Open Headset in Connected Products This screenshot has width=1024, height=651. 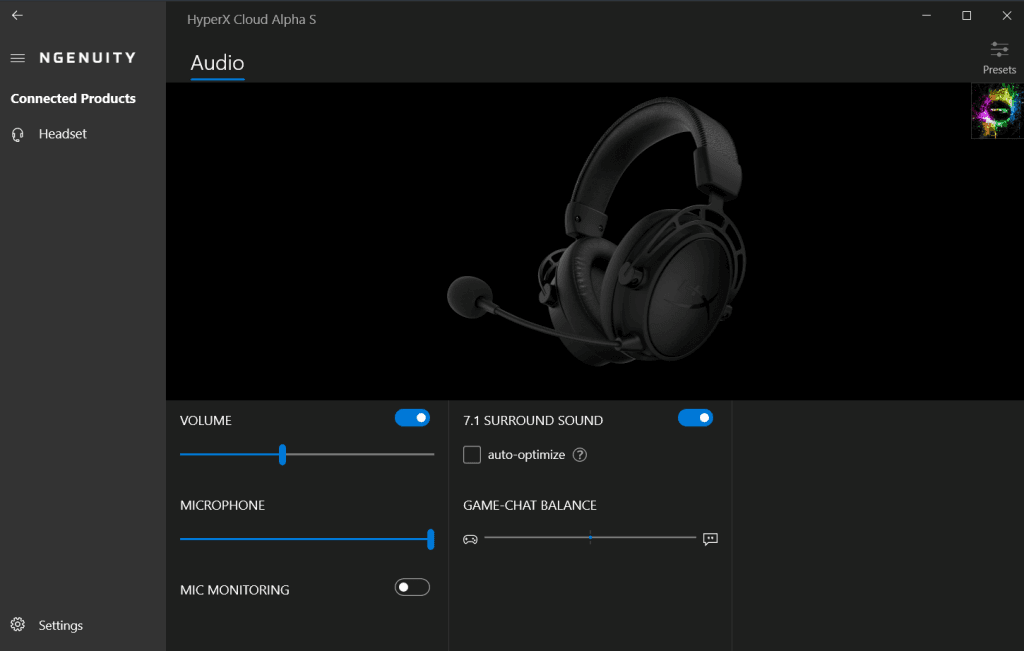pyautogui.click(x=63, y=134)
